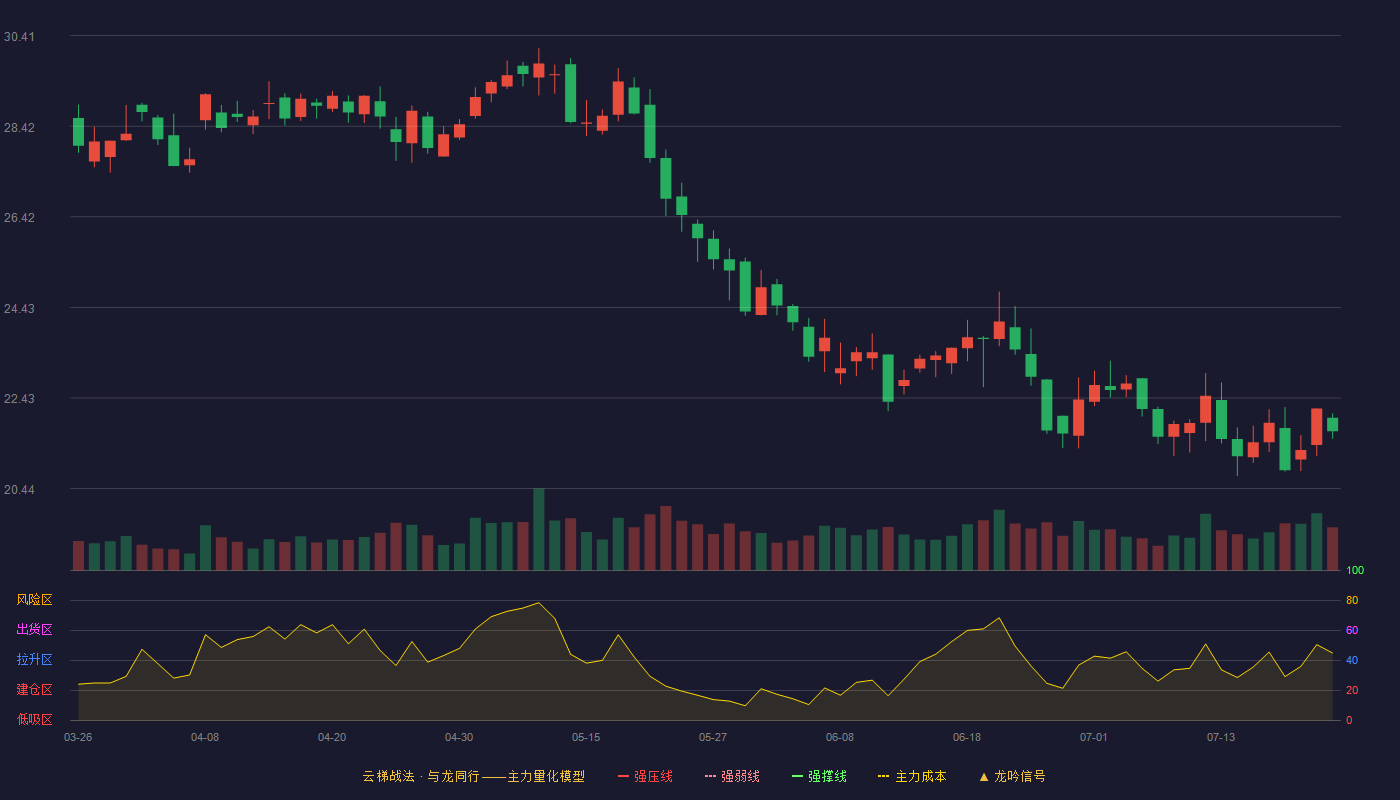
Task: Click the 30.41 price axis label
Action: (18, 37)
